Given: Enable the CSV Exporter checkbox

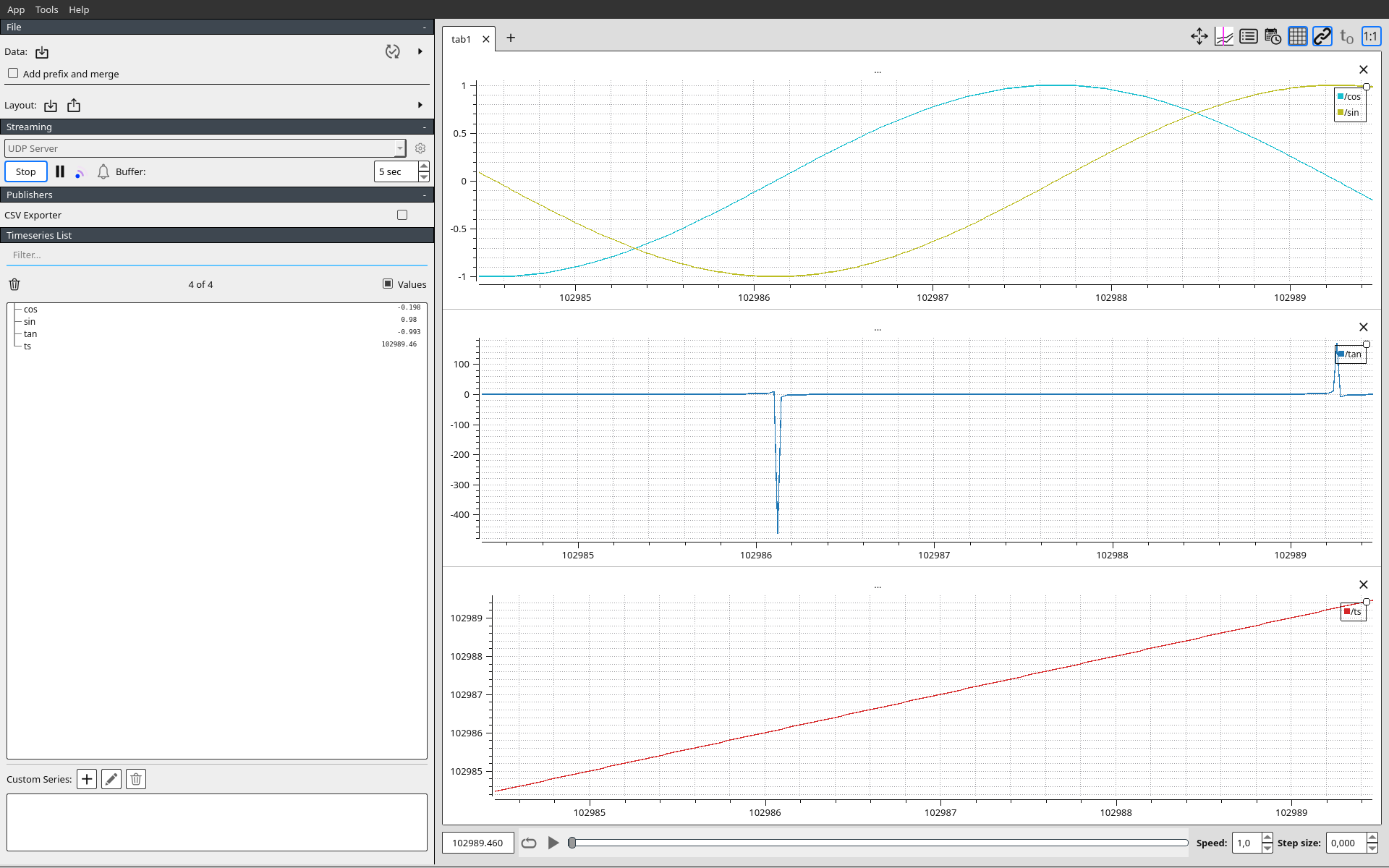Looking at the screenshot, I should [402, 215].
